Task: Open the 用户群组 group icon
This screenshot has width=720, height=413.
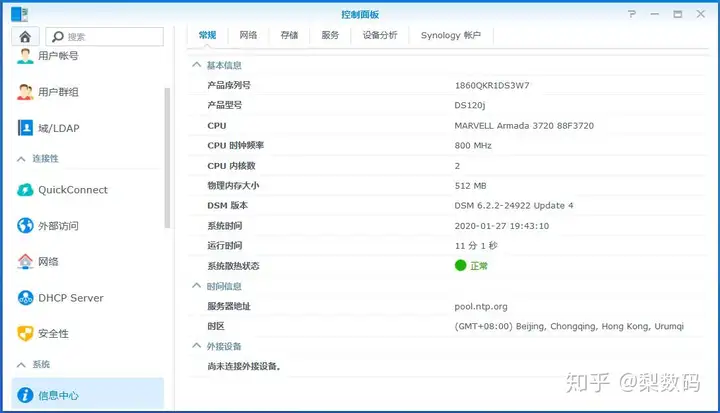Action: coord(25,92)
